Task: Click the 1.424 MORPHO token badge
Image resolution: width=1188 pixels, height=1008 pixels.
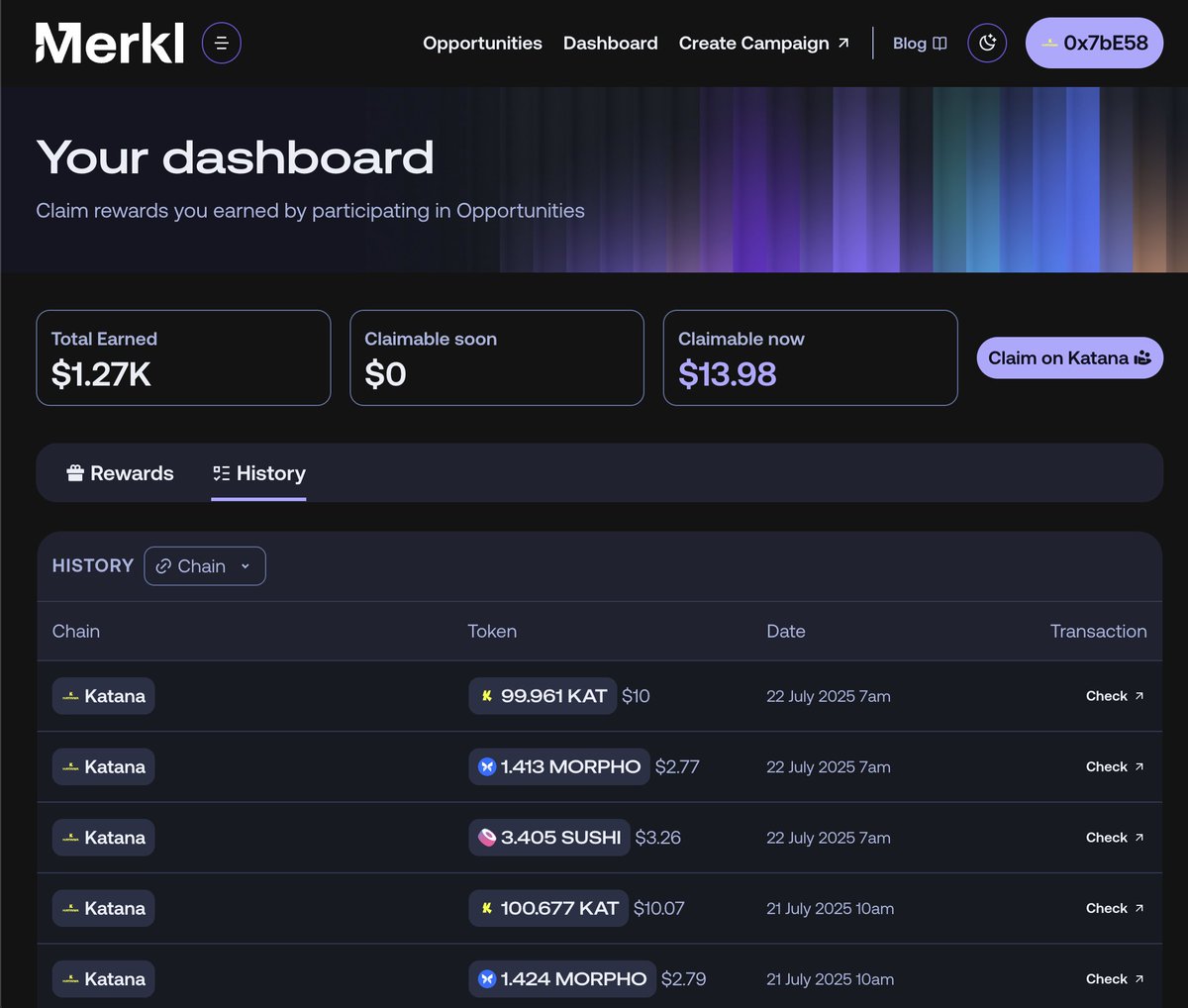Action: (x=562, y=979)
